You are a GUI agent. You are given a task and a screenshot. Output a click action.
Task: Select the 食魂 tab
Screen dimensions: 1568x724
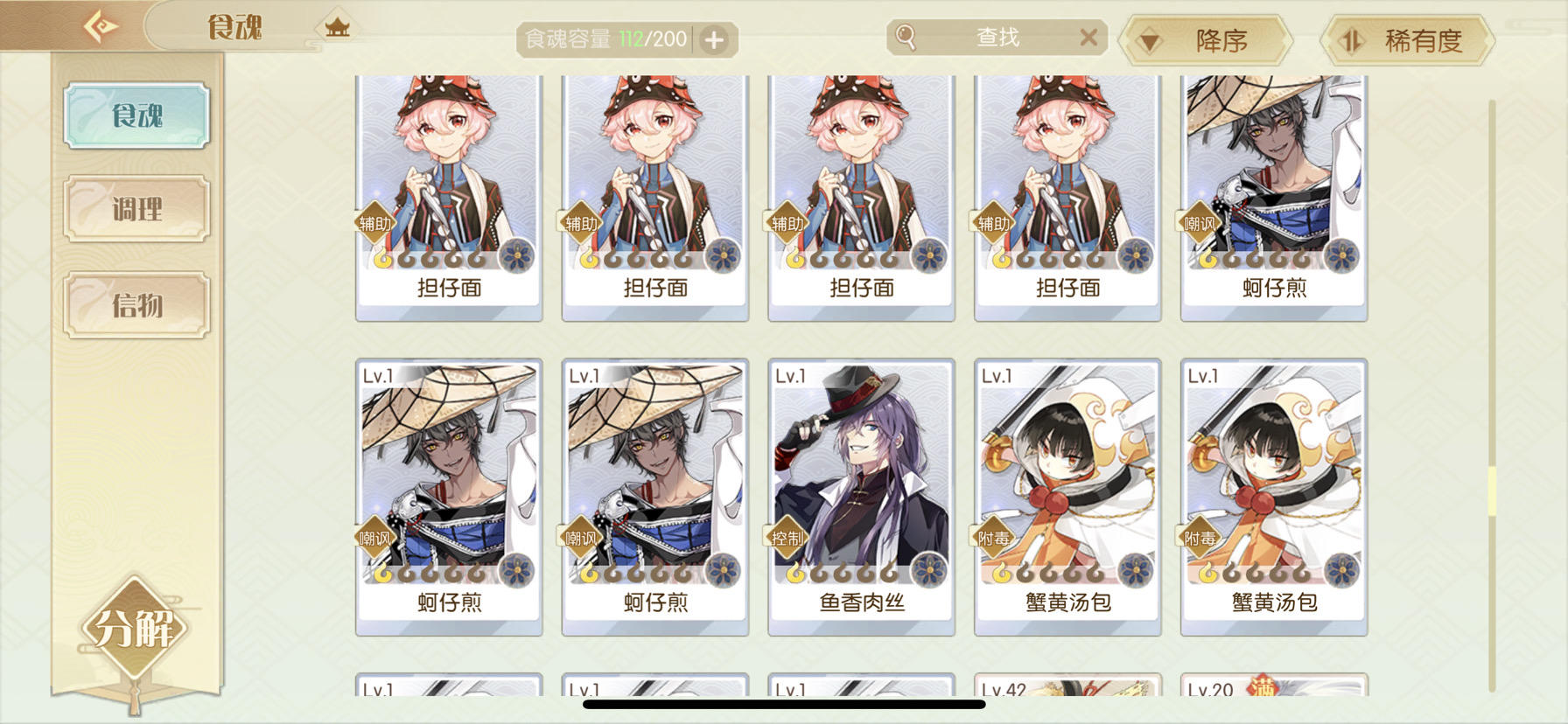pyautogui.click(x=136, y=115)
